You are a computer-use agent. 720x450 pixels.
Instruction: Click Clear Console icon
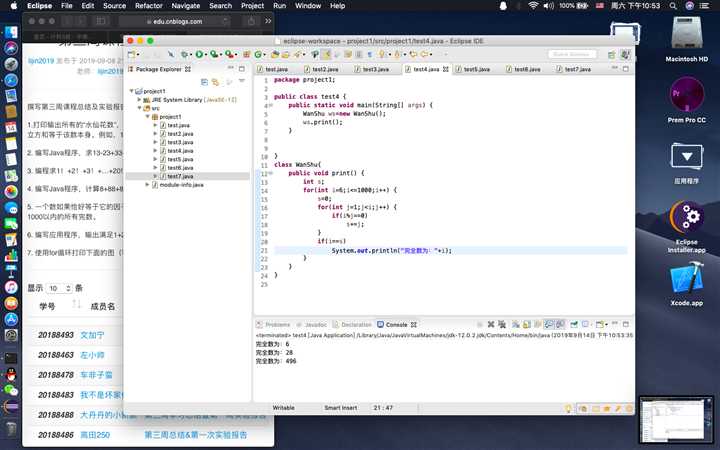tap(516, 324)
